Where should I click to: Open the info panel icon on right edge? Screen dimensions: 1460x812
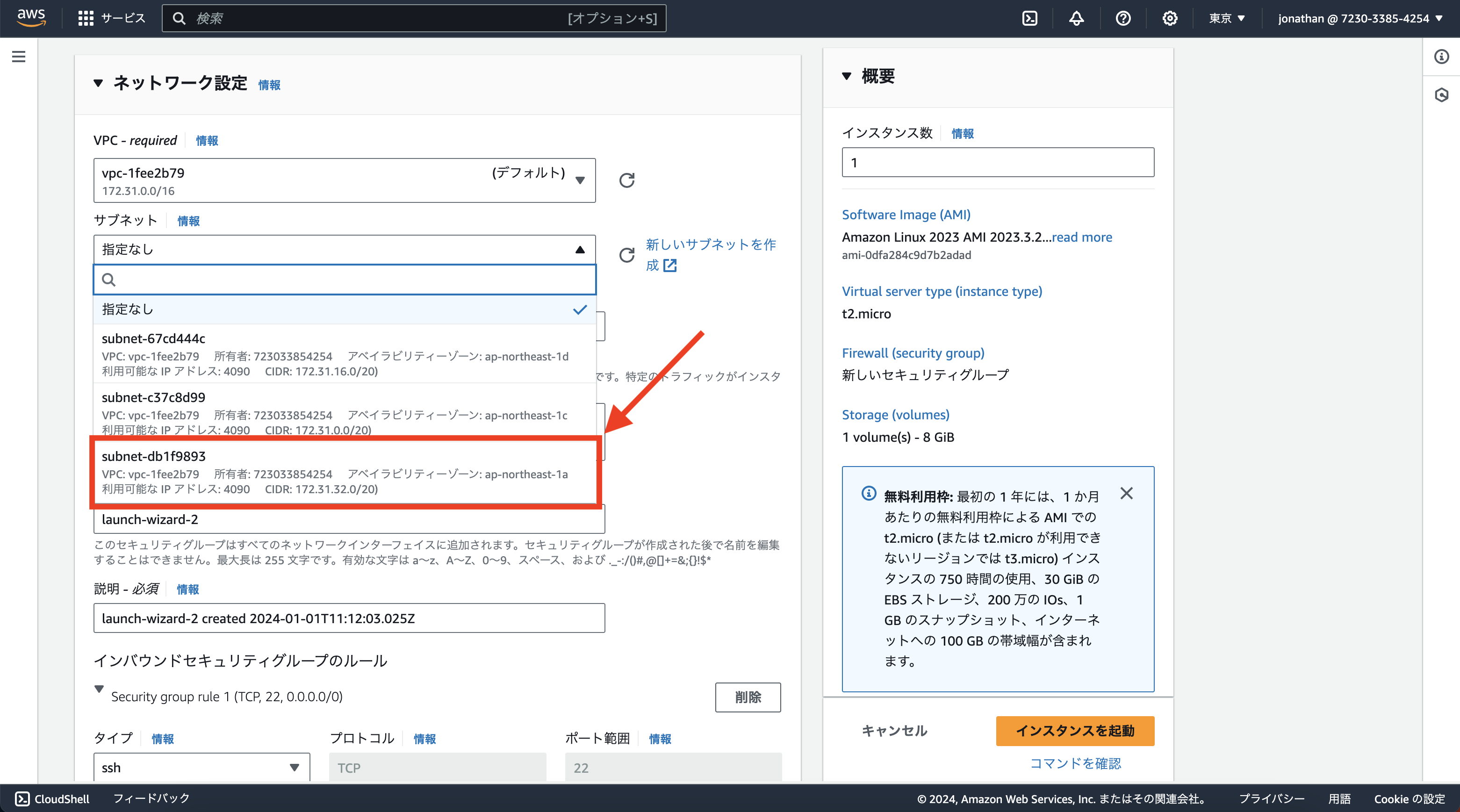point(1441,56)
